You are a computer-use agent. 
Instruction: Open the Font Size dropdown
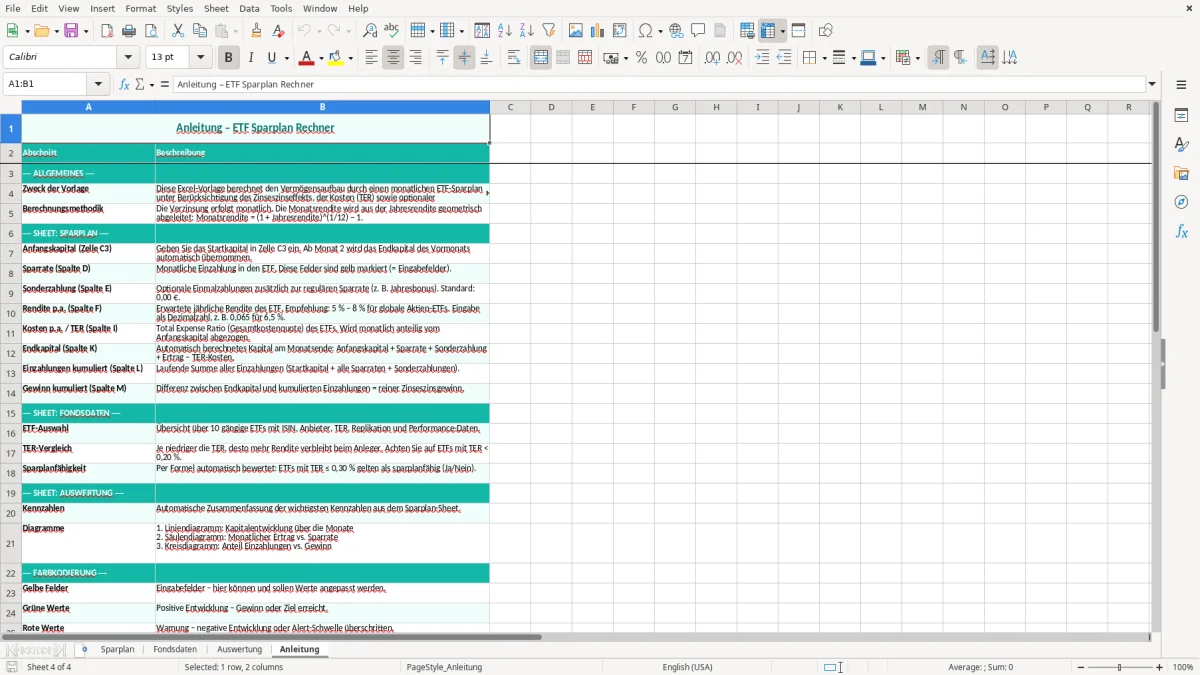tap(200, 58)
